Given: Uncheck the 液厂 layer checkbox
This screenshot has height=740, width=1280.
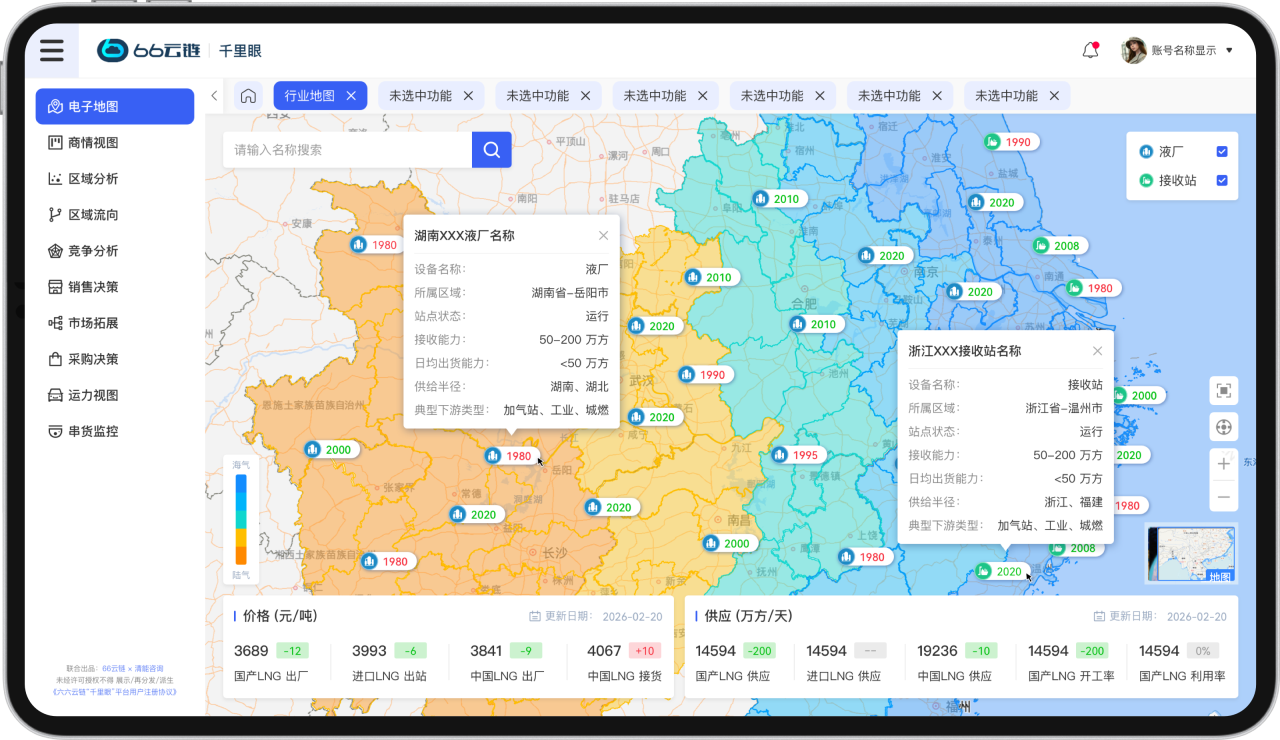Looking at the screenshot, I should click(1221, 152).
